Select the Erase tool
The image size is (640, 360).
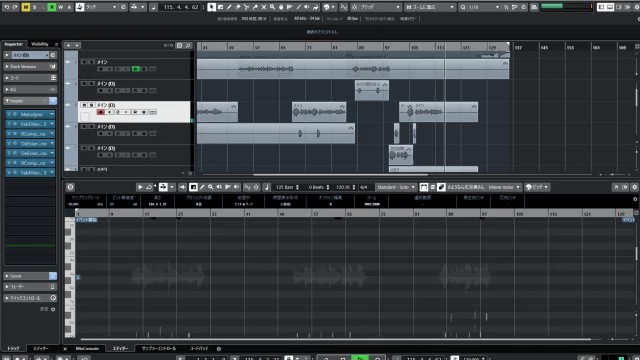tap(238, 7)
